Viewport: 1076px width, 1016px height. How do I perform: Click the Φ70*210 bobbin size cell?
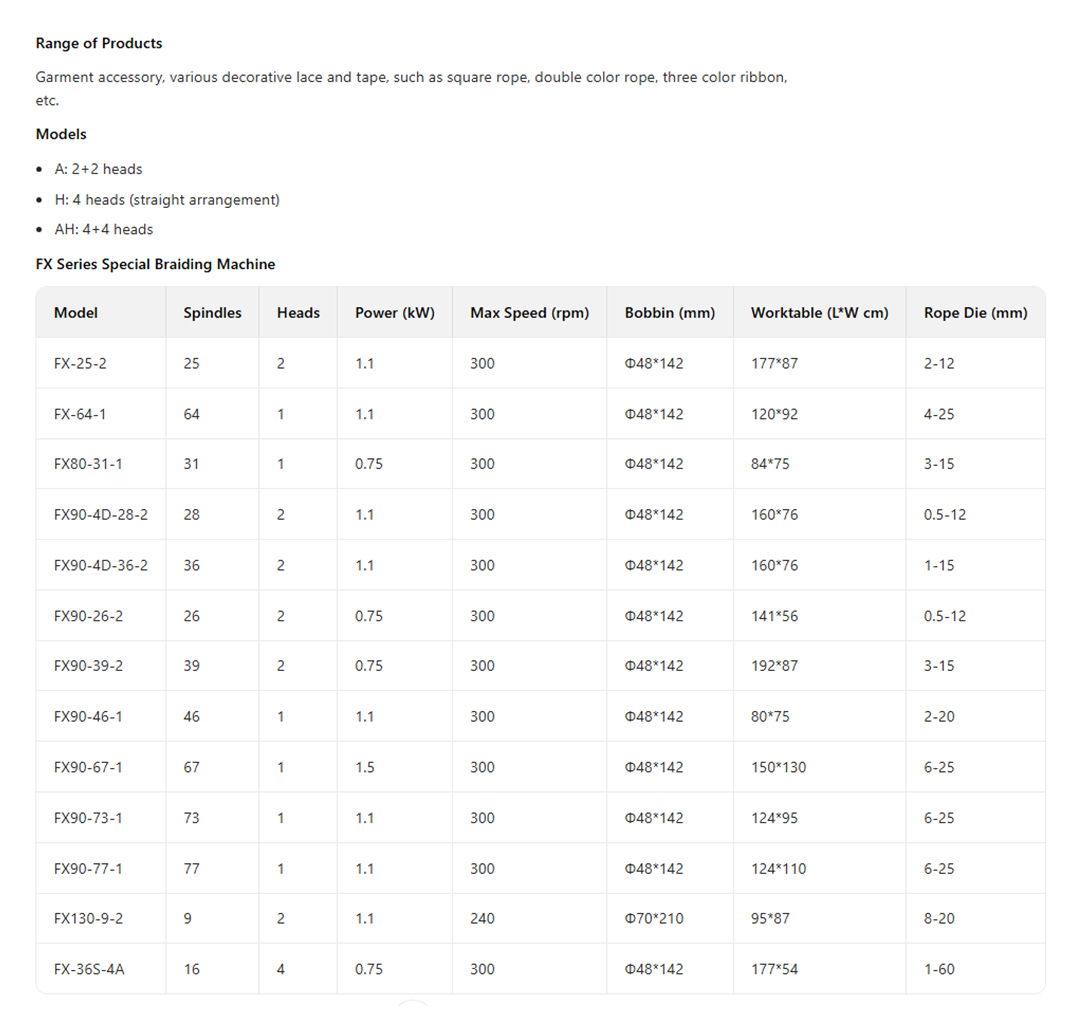[654, 918]
